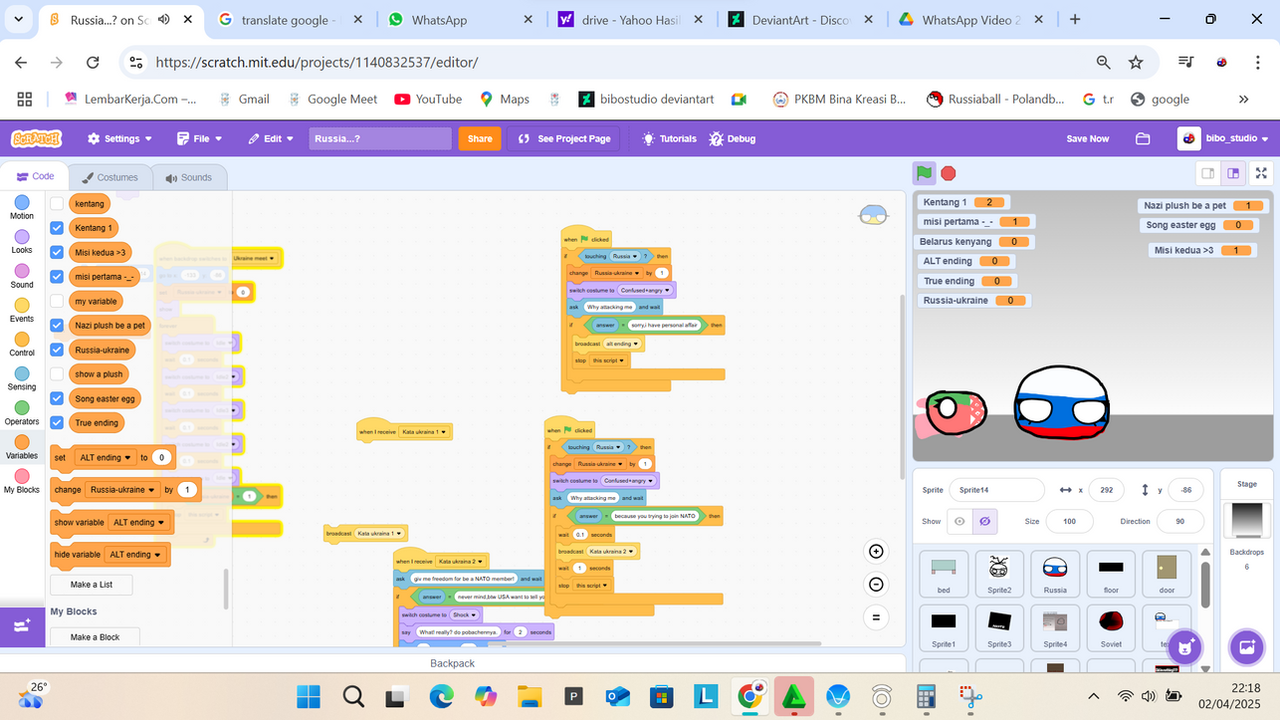
Task: Open variable dropdown in set block
Action: (x=104, y=458)
